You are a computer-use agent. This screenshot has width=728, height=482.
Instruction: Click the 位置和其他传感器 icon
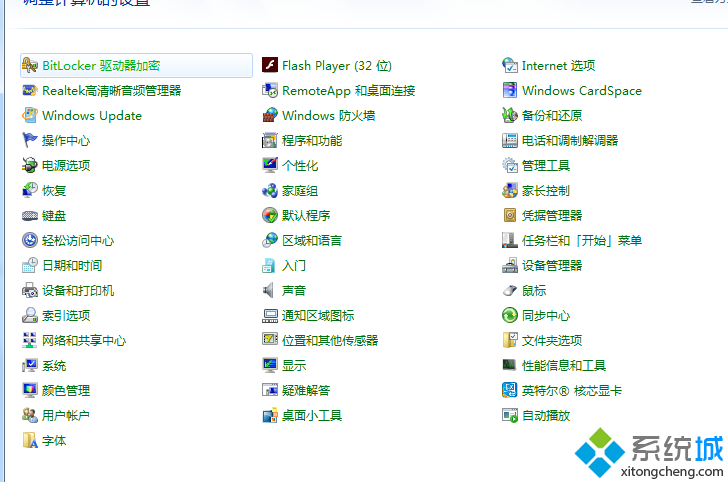click(x=270, y=340)
